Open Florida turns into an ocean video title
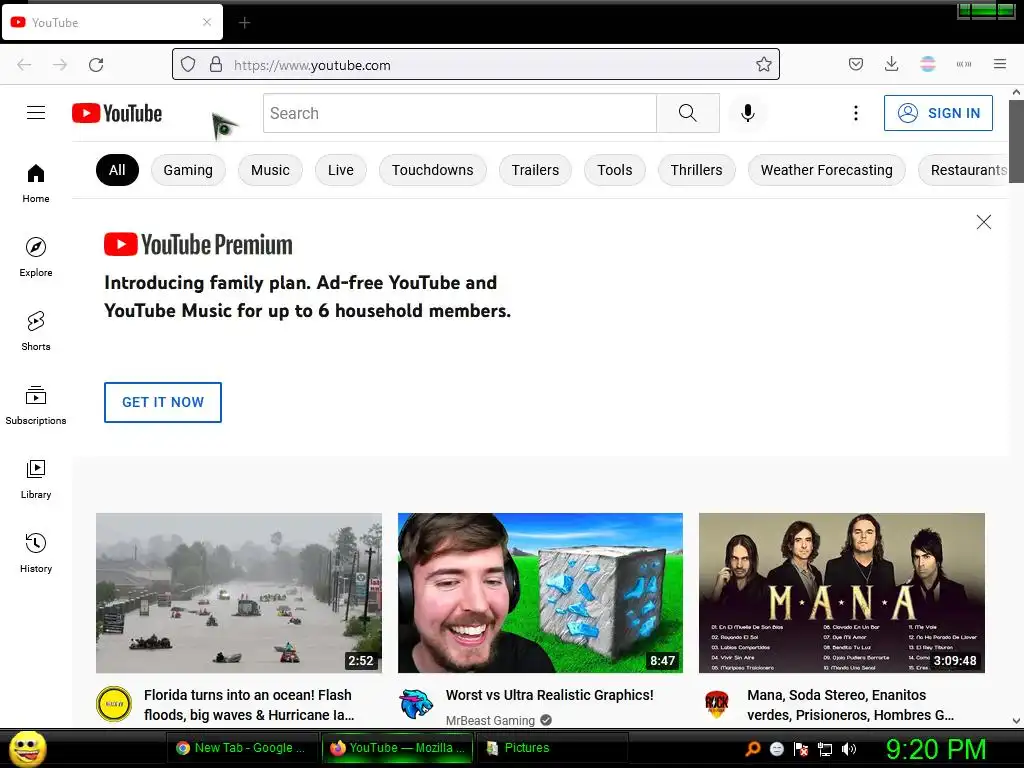The image size is (1024, 768). point(249,705)
